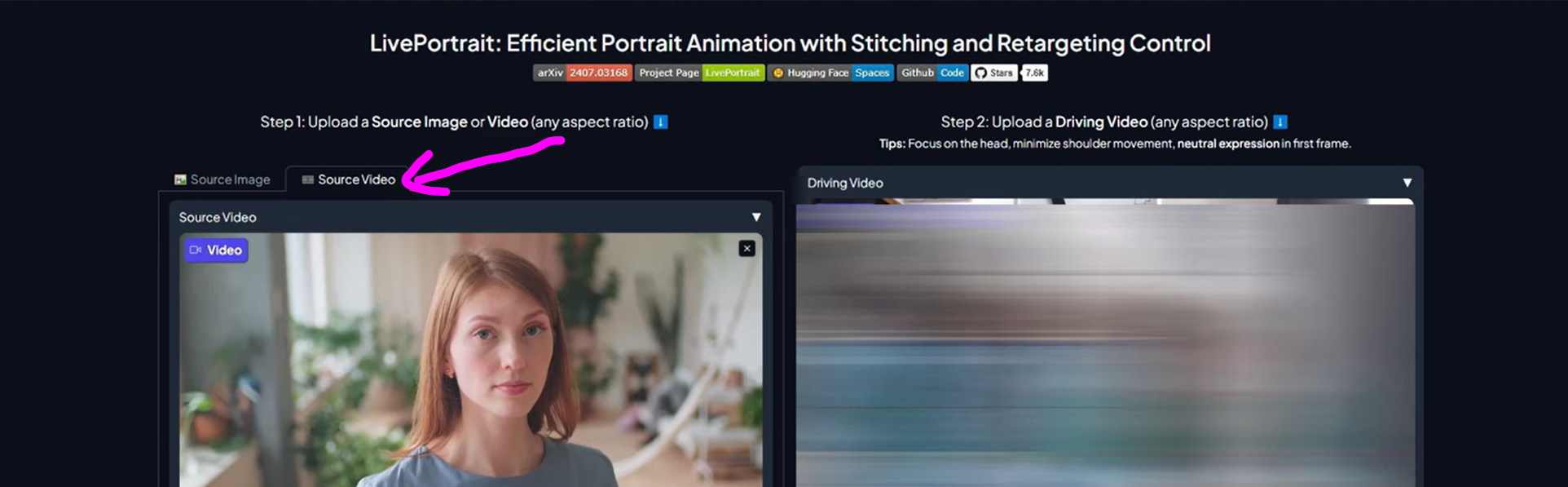Open the Project Page LivePortrait badge
The height and width of the screenshot is (487, 1568).
tap(699, 73)
